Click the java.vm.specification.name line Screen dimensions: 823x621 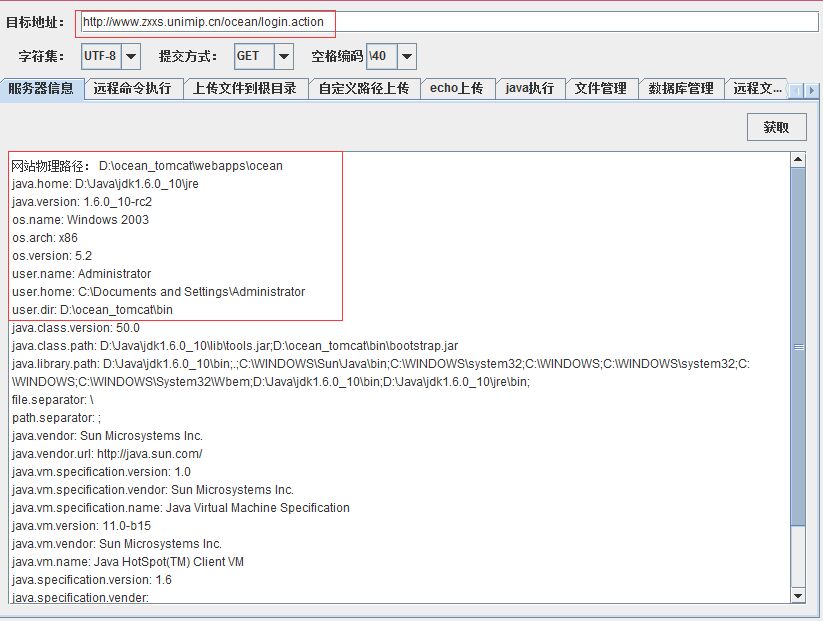(x=181, y=508)
